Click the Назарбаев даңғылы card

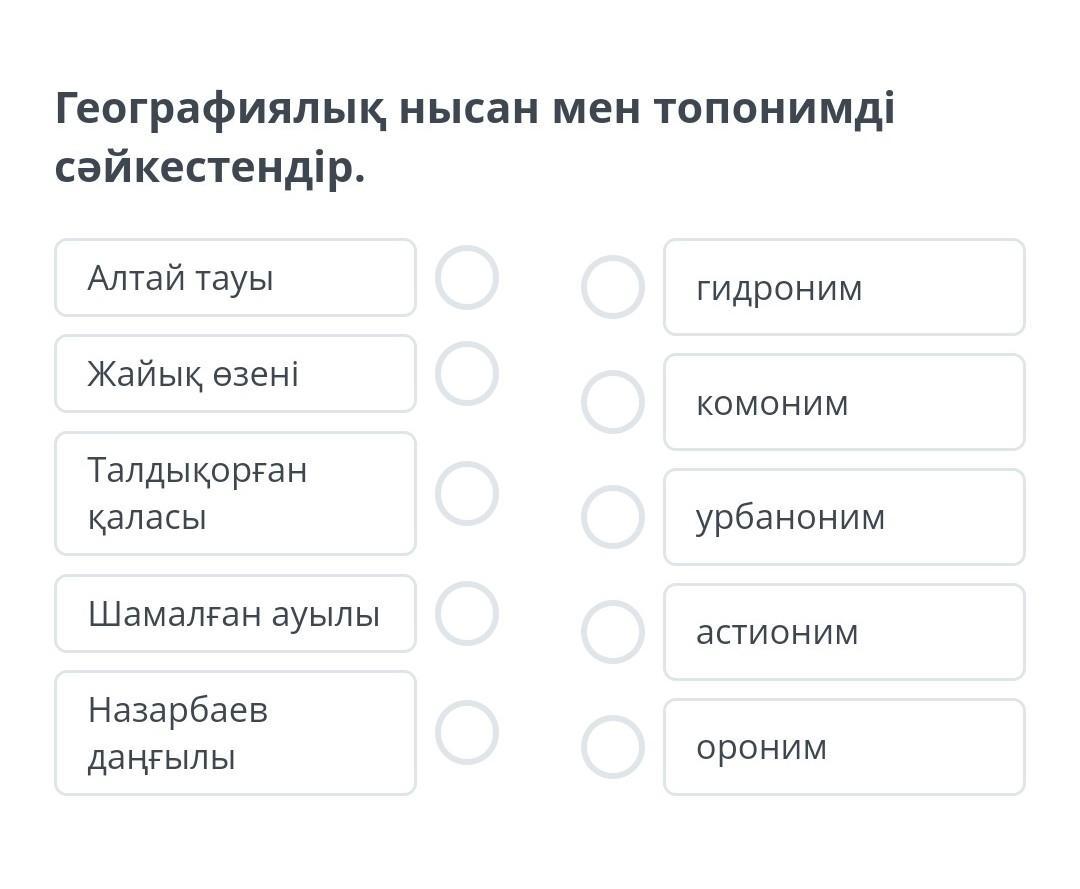tap(235, 733)
